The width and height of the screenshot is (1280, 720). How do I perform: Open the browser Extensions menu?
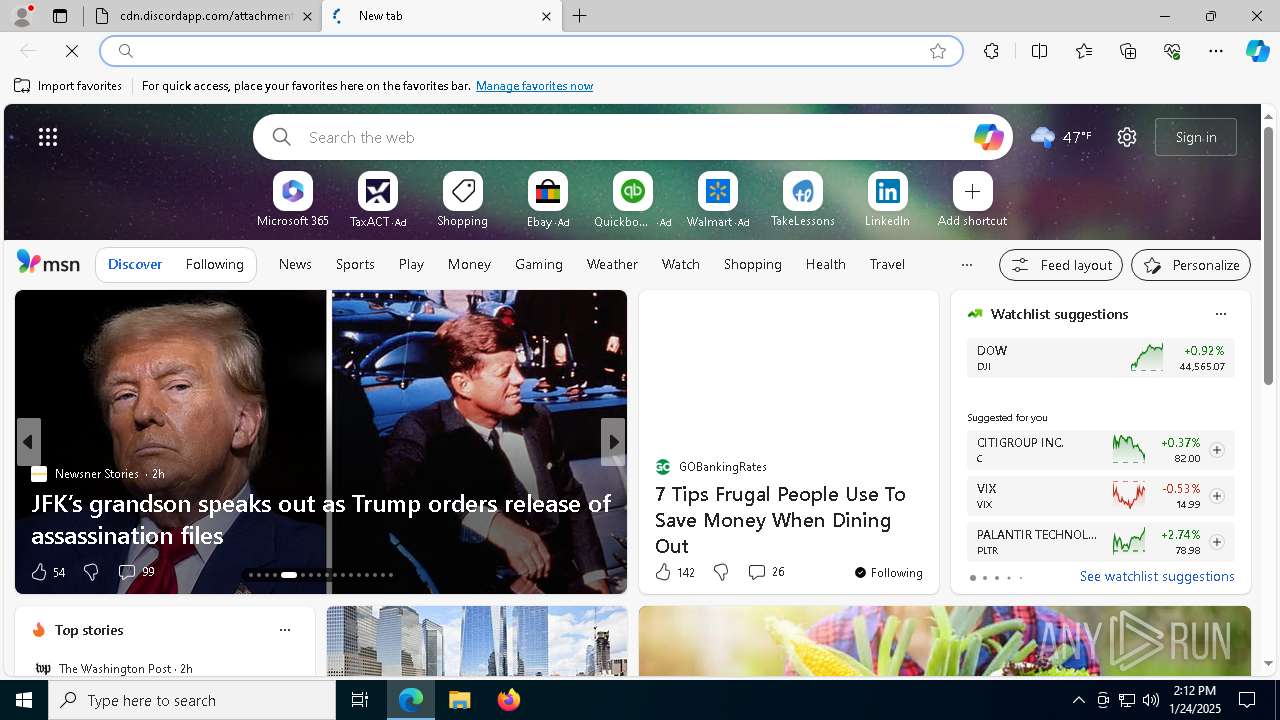pos(991,51)
